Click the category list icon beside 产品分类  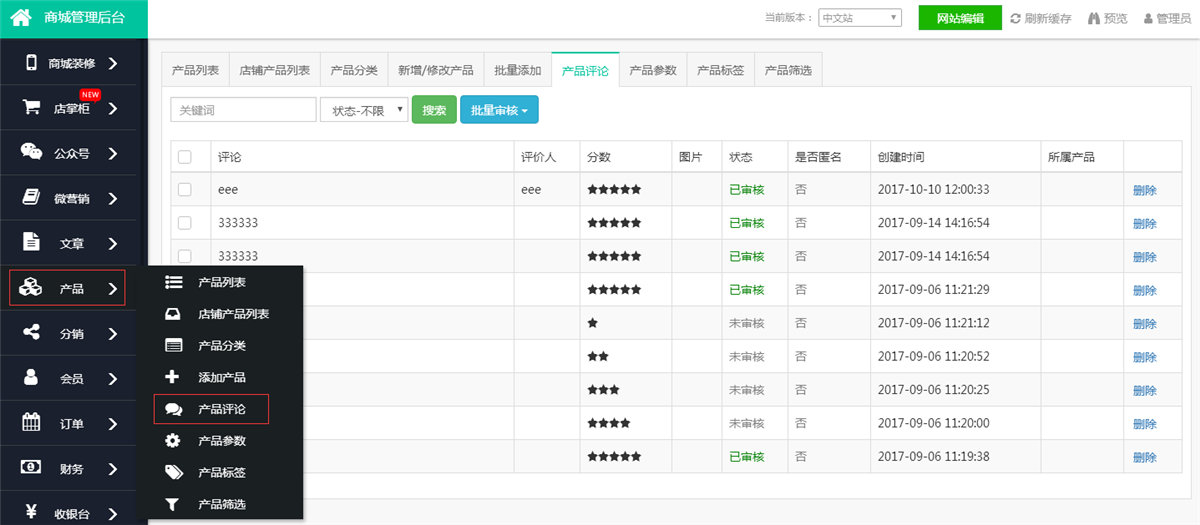click(173, 346)
